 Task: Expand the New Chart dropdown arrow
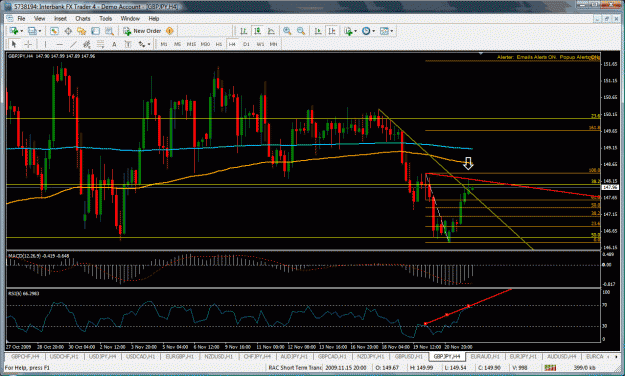point(21,31)
